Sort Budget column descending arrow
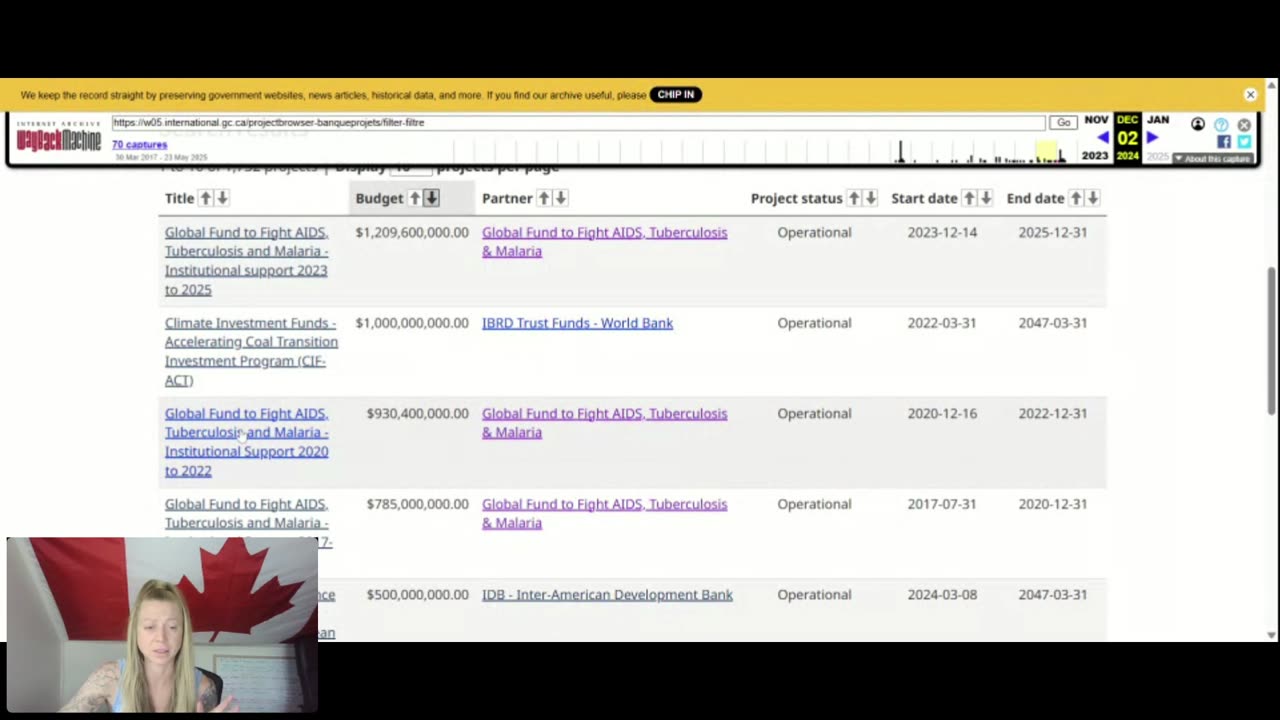Viewport: 1280px width, 720px height. tap(431, 198)
